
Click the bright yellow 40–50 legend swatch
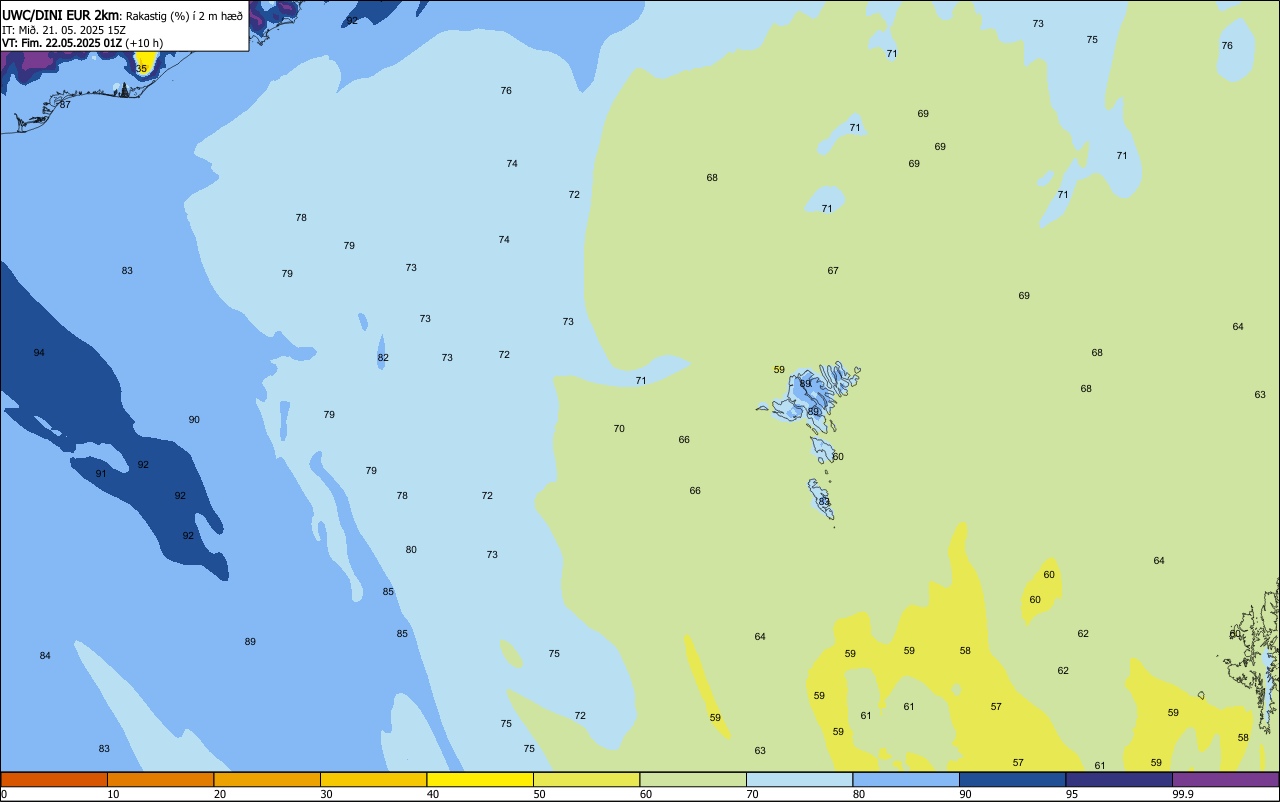click(480, 779)
